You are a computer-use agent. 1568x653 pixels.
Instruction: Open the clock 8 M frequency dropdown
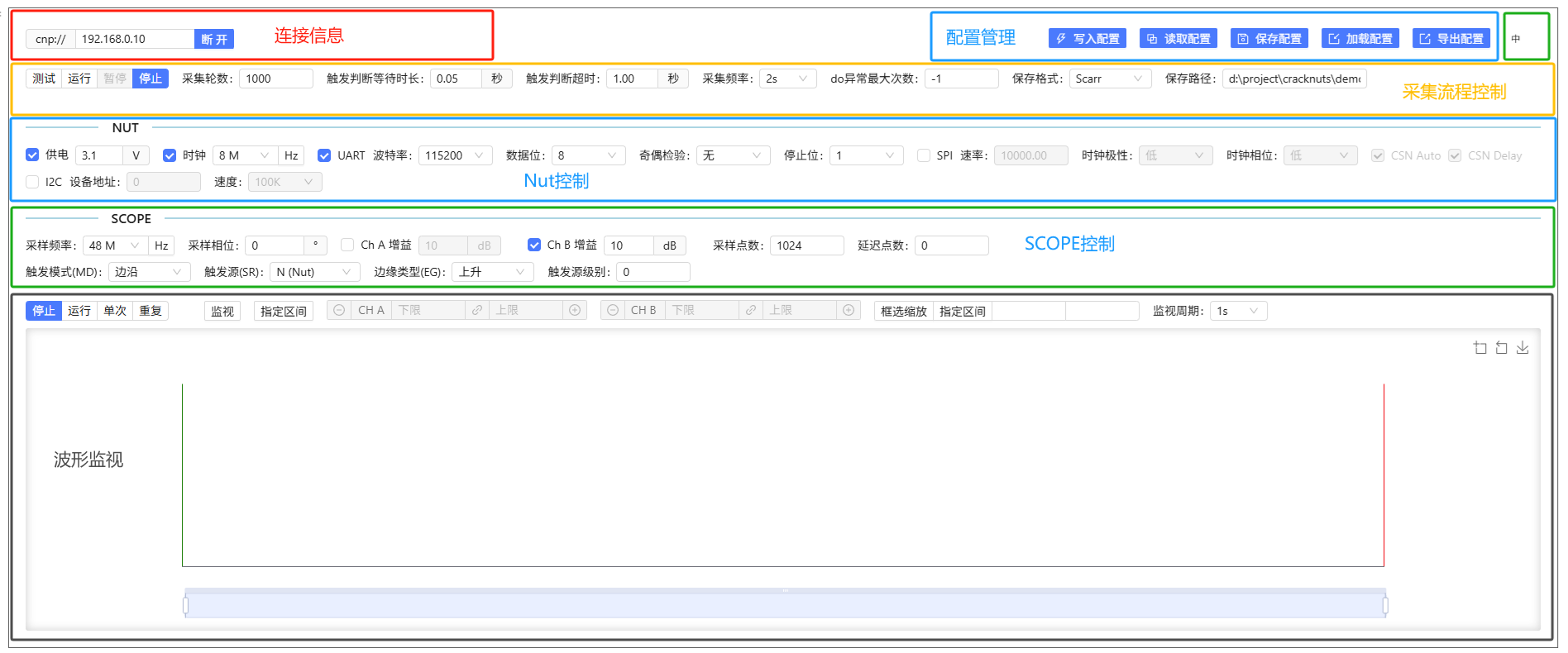[246, 155]
